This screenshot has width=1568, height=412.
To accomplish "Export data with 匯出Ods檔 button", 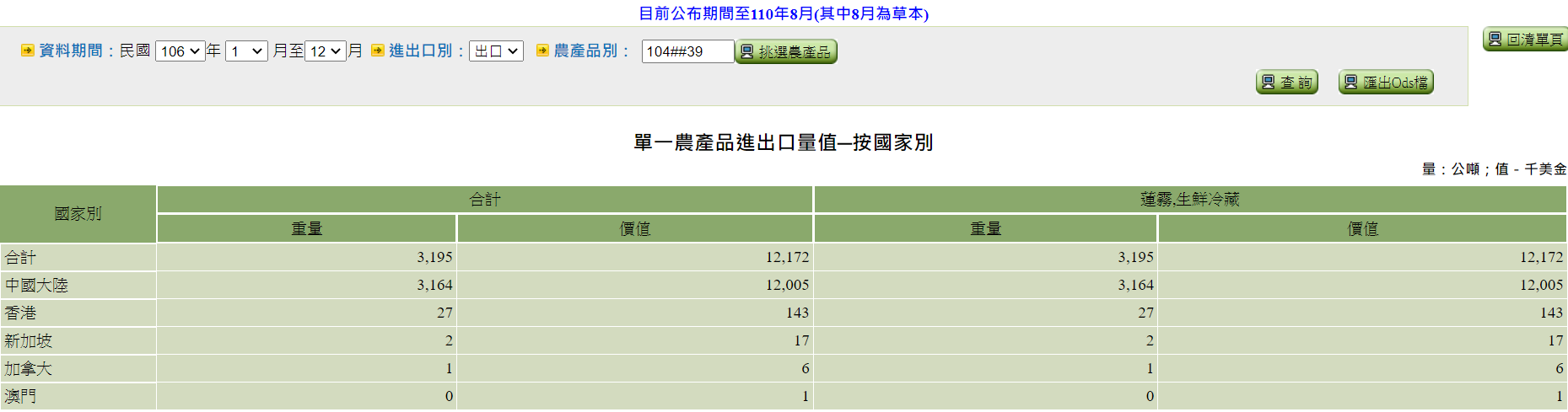I will coord(1385,83).
